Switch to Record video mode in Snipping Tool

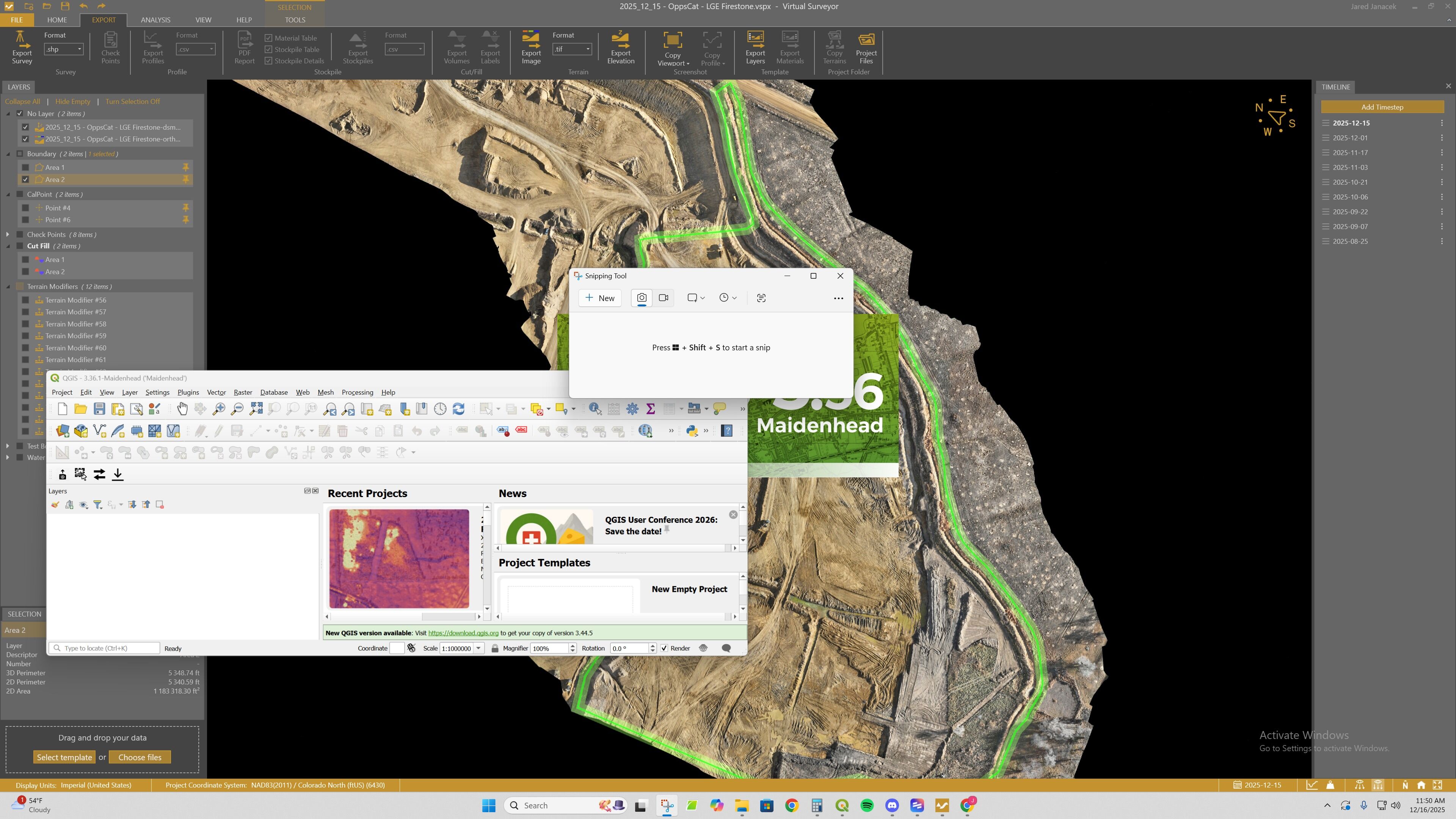663,298
